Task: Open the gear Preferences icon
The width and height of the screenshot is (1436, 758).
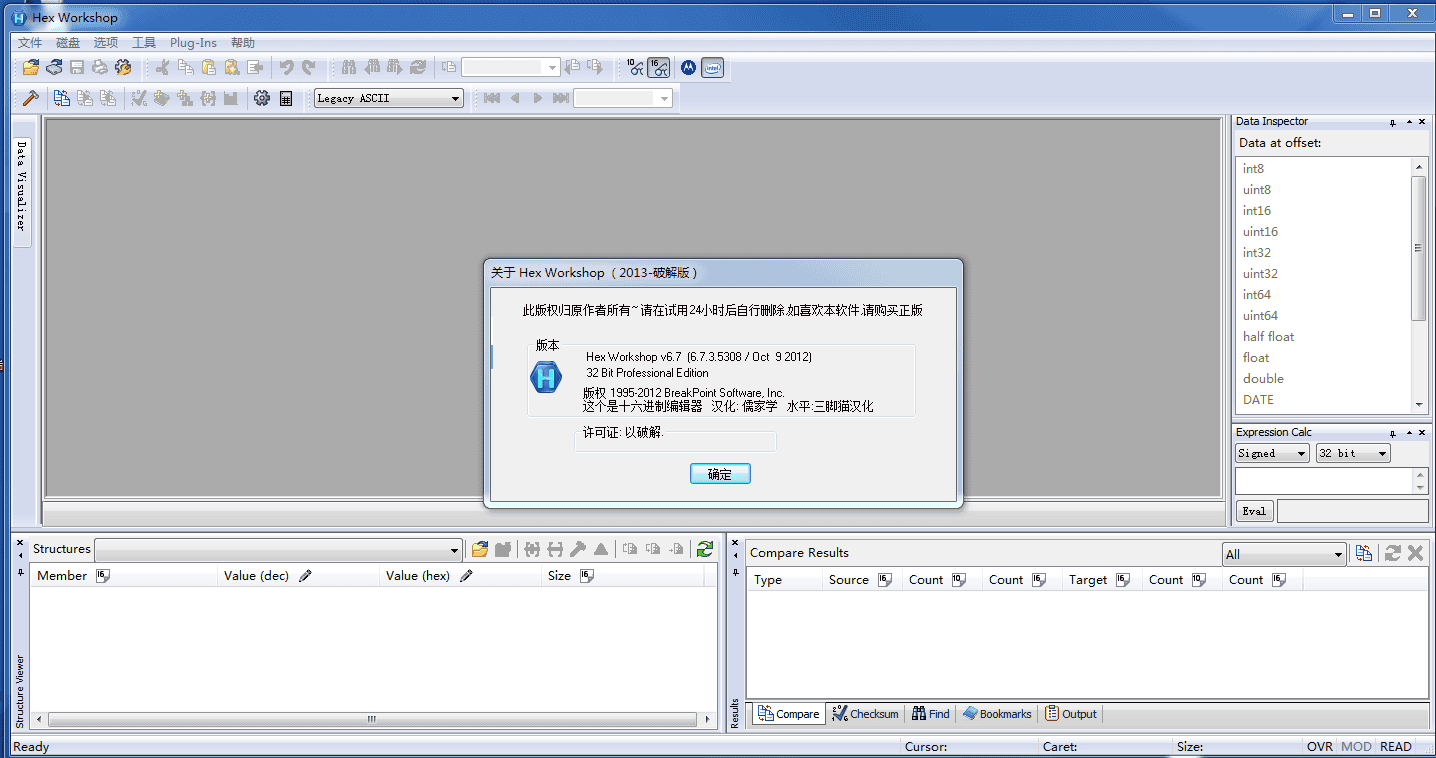Action: click(262, 98)
